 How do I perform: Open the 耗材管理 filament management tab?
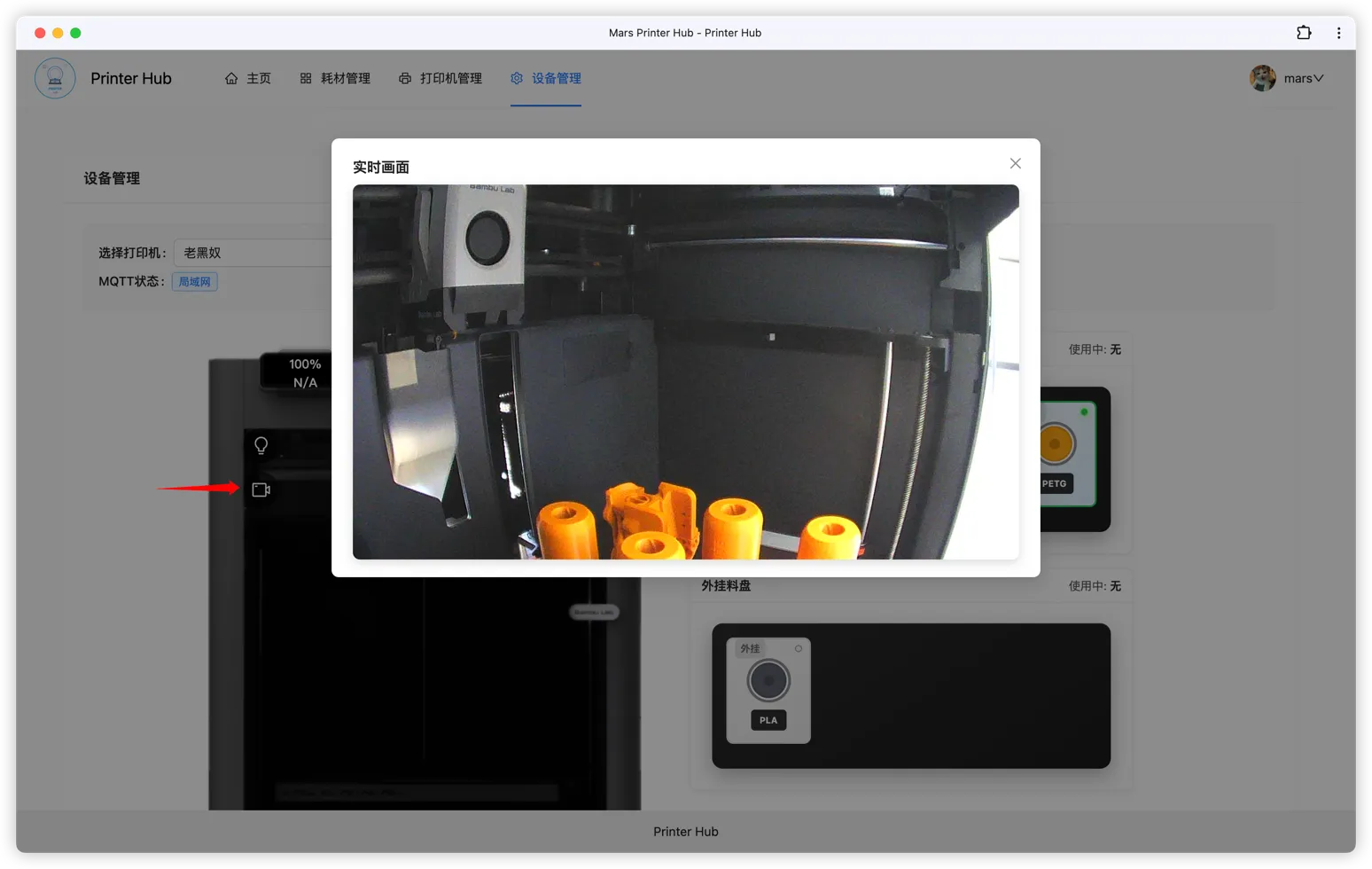(x=335, y=78)
